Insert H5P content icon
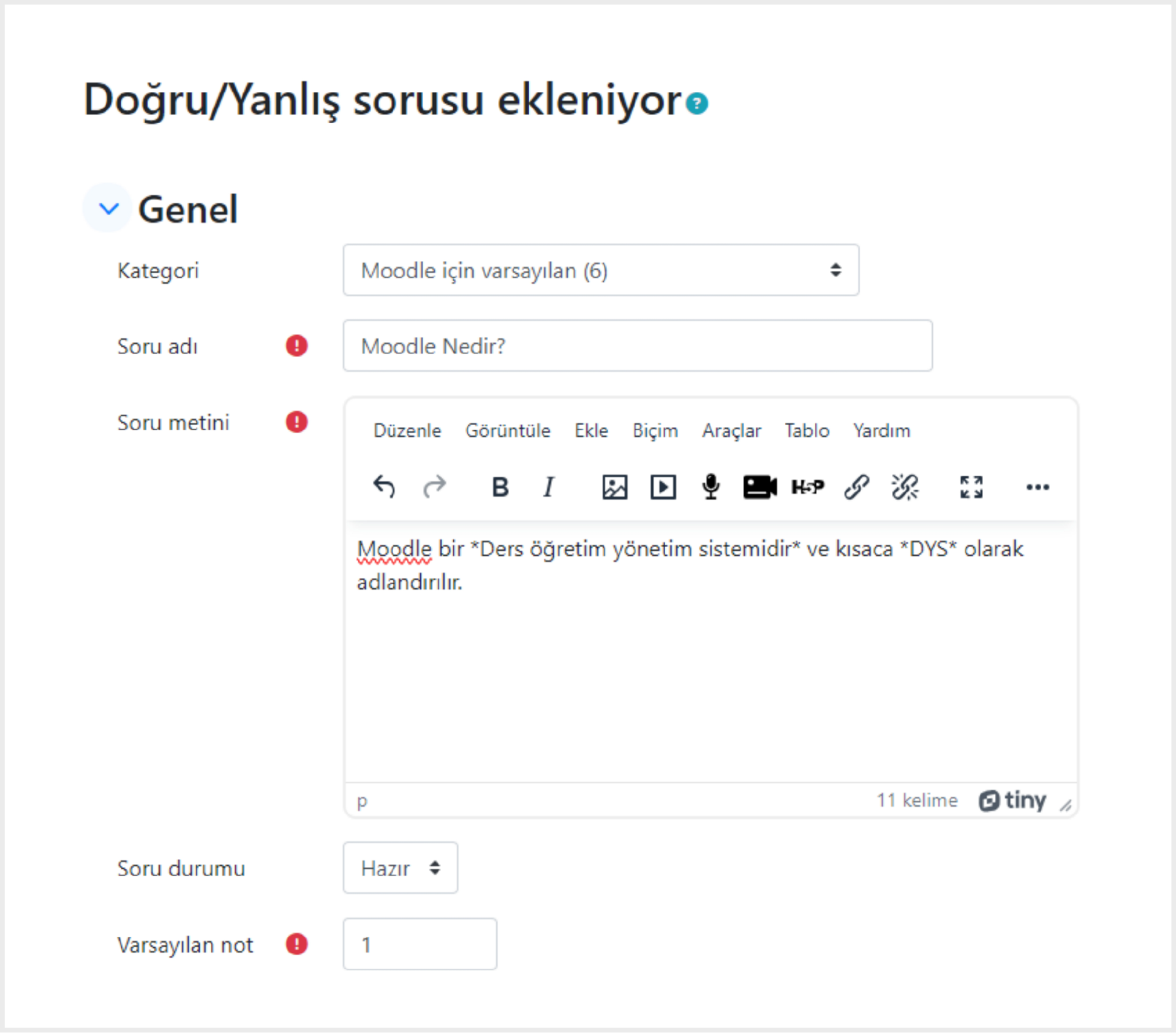 [x=808, y=487]
